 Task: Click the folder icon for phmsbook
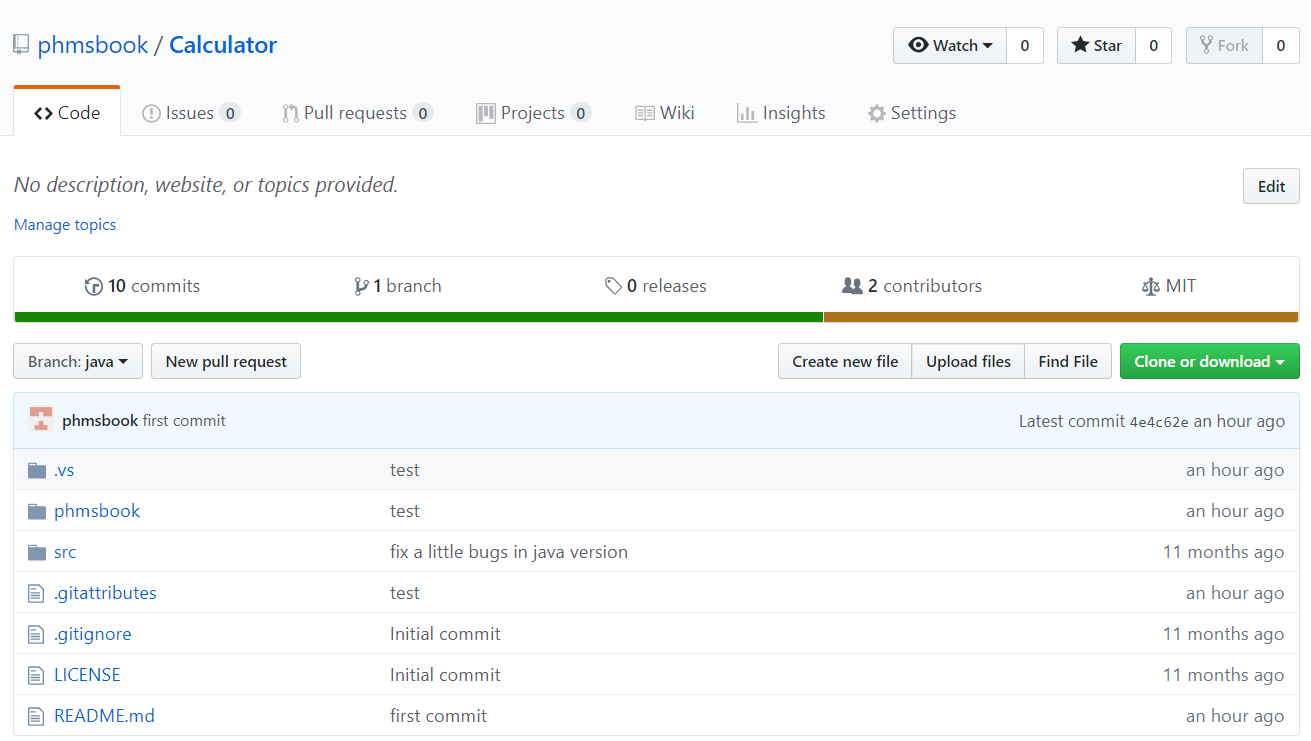(x=37, y=511)
